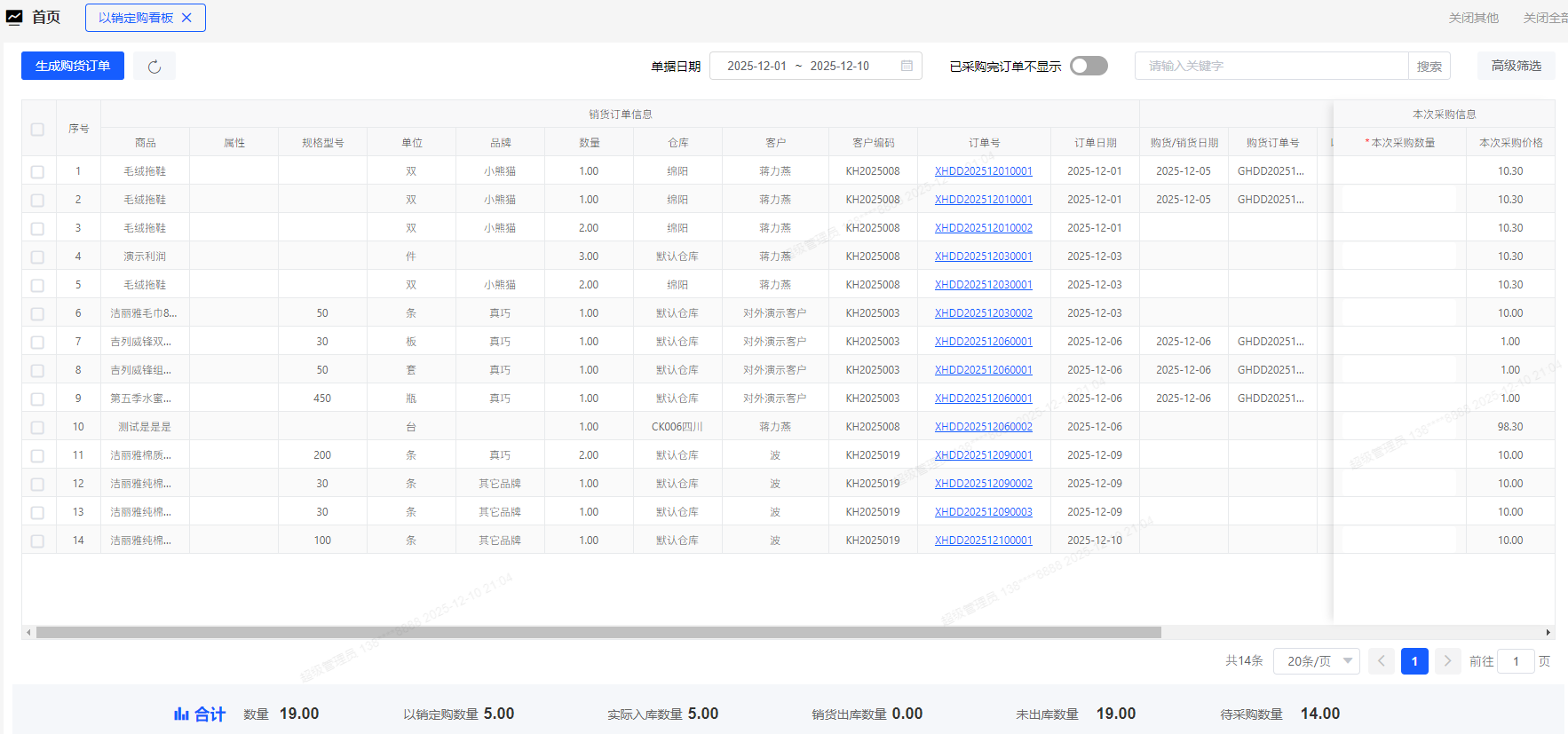This screenshot has height=734, width=1568.
Task: Open the 20条/页 page size dropdown
Action: pyautogui.click(x=1317, y=661)
